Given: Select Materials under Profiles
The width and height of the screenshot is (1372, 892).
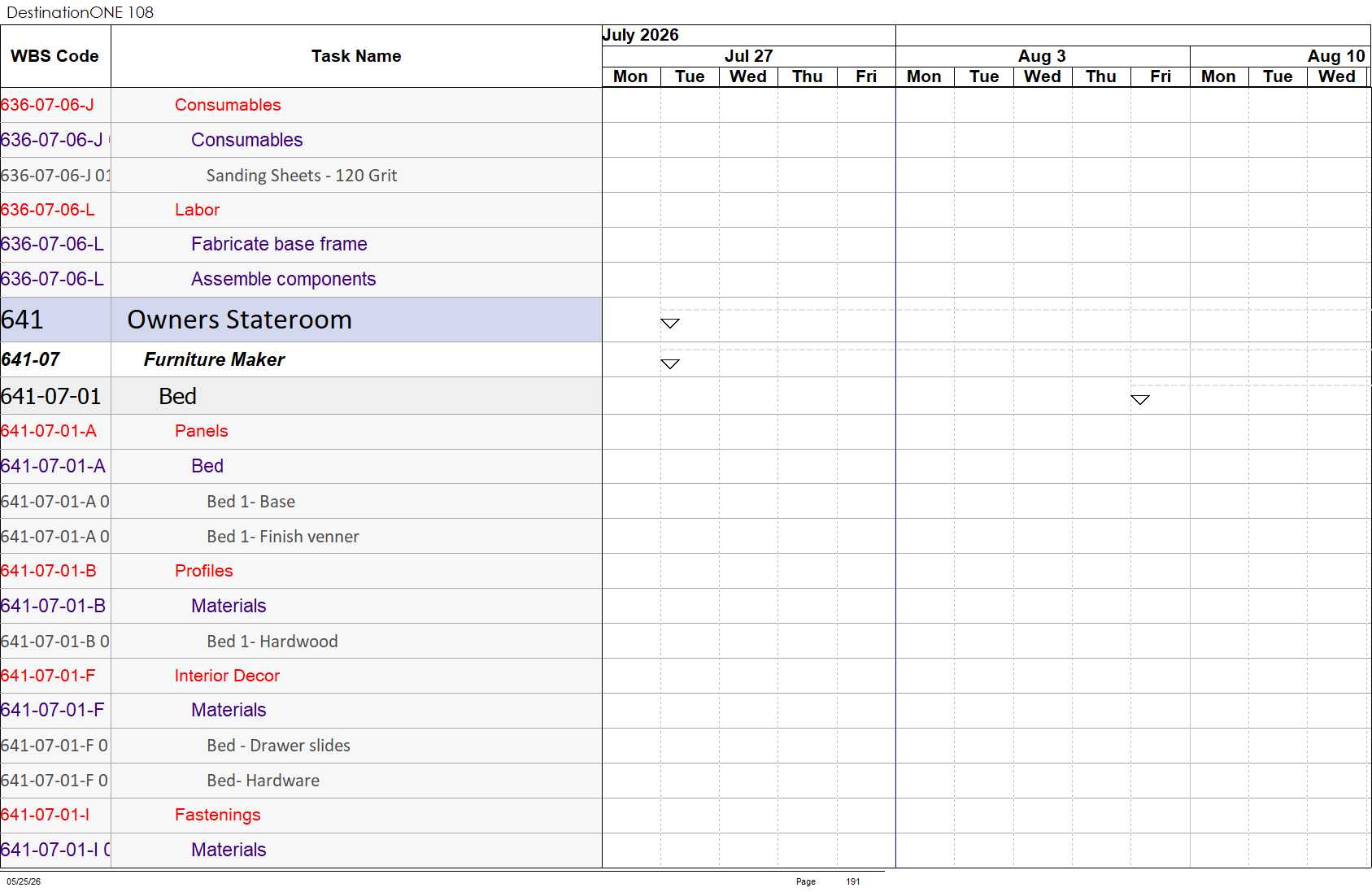Looking at the screenshot, I should tap(301, 606).
